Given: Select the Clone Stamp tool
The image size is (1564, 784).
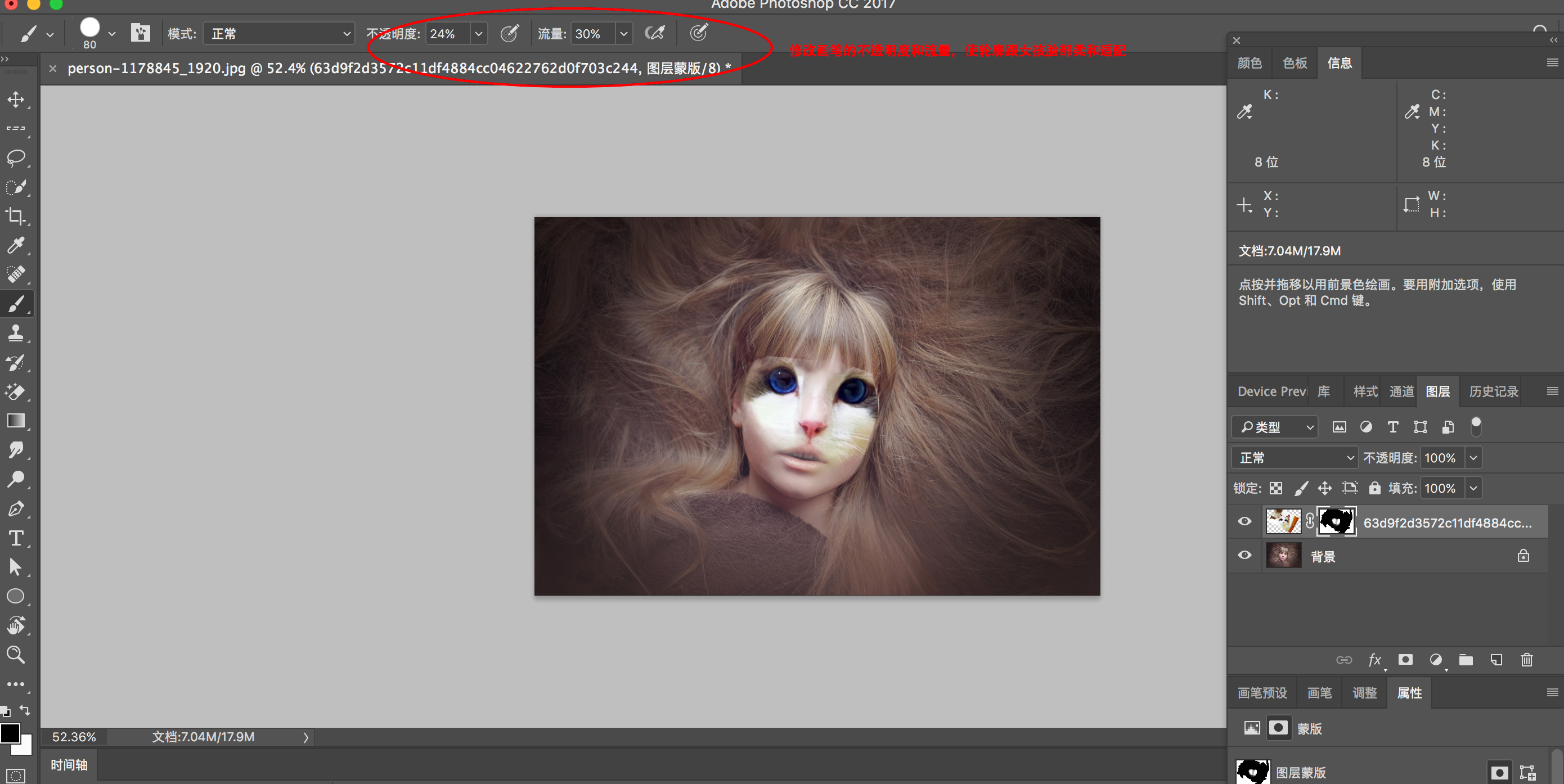Looking at the screenshot, I should pyautogui.click(x=16, y=332).
